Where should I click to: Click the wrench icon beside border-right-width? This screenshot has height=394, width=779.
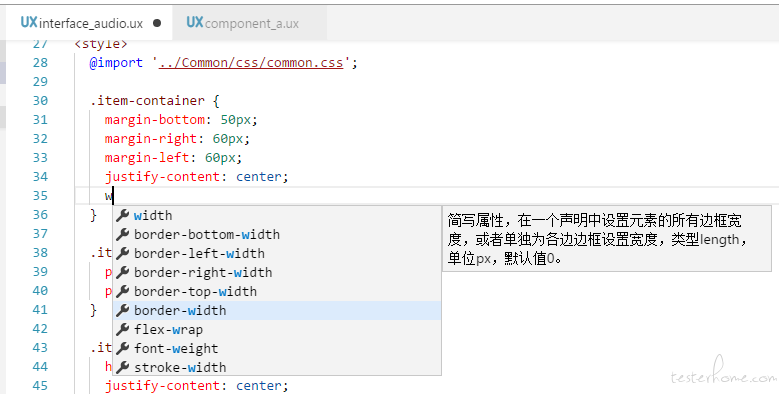point(123,272)
